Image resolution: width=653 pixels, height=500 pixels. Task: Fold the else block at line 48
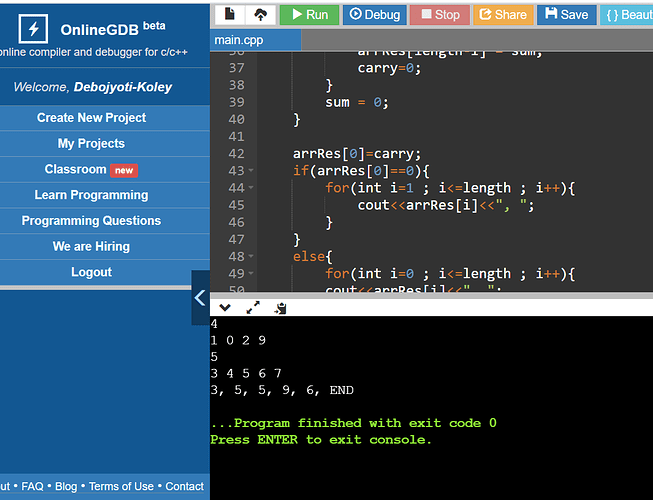(x=251, y=256)
